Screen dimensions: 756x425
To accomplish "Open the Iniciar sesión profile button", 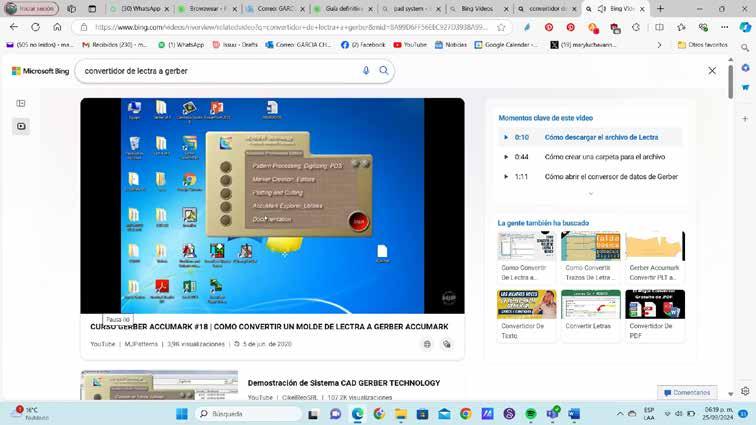I will (32, 9).
